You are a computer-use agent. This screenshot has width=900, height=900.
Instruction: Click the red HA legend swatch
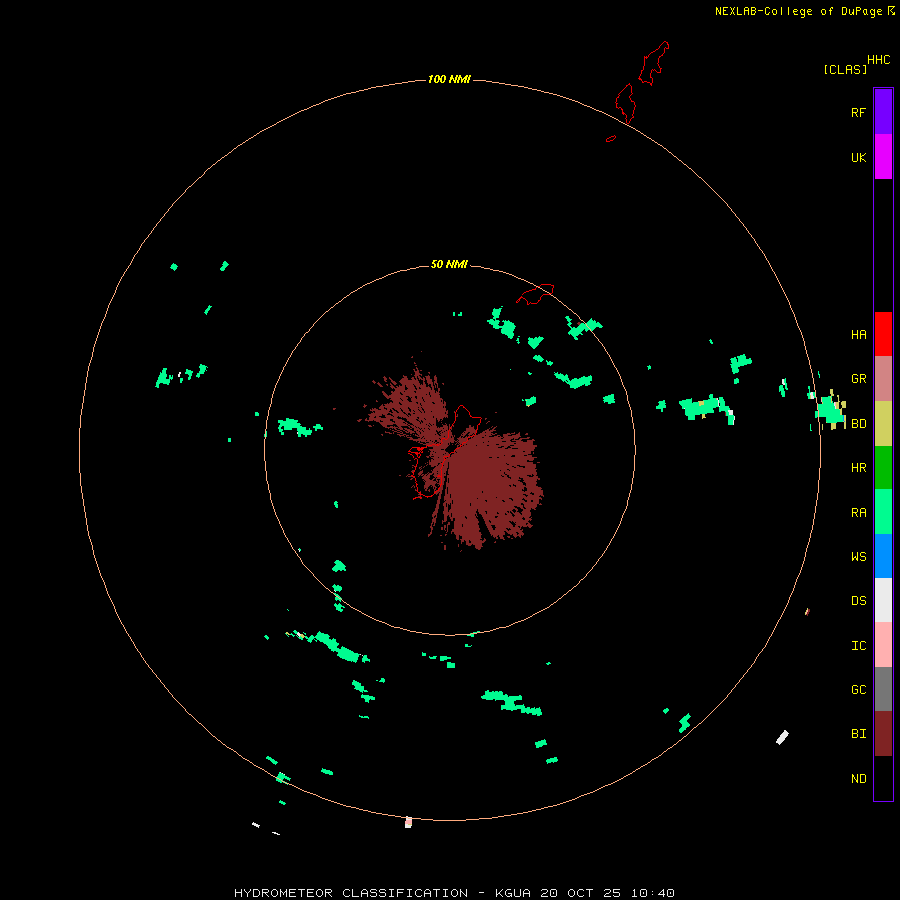tap(883, 334)
